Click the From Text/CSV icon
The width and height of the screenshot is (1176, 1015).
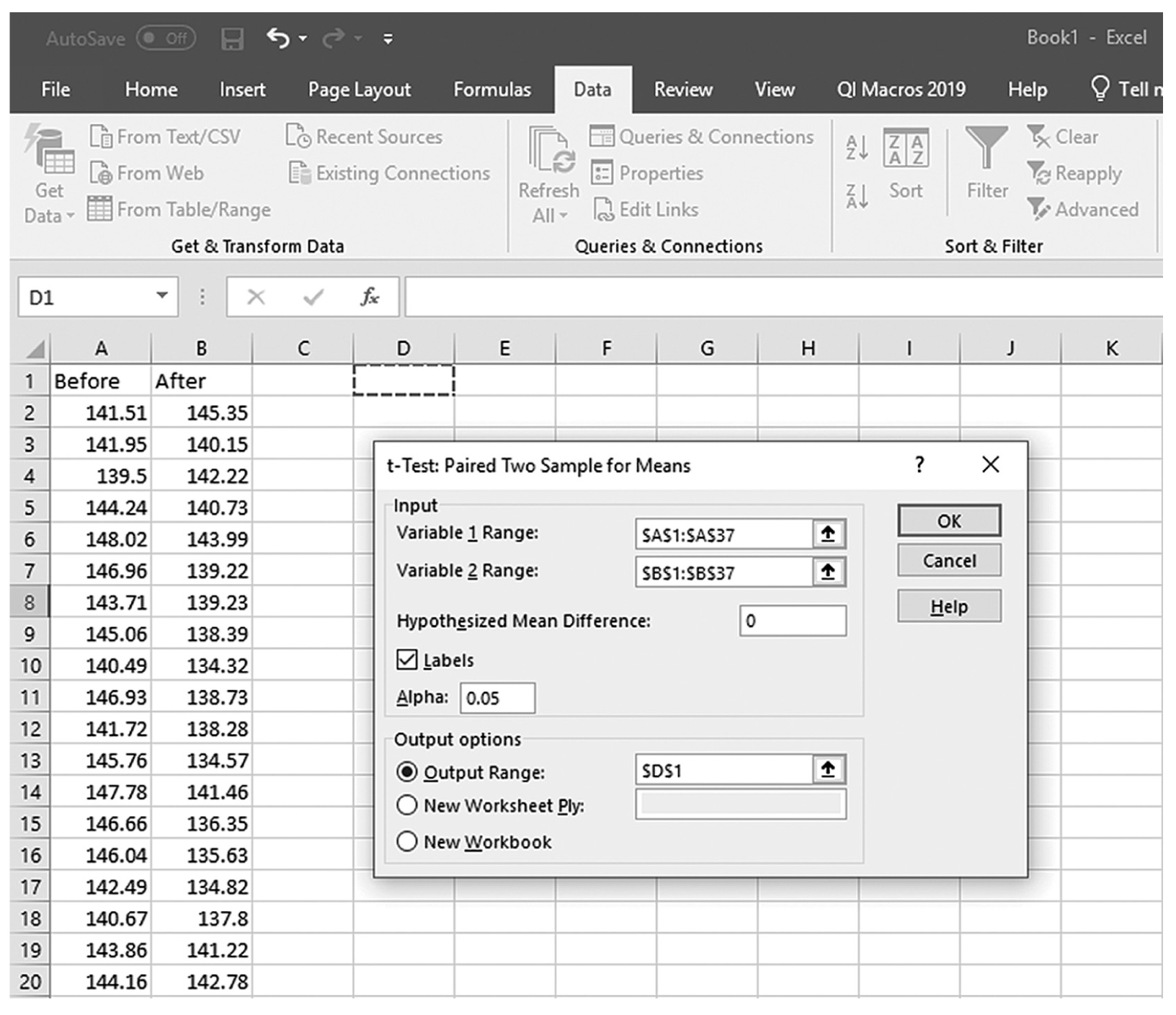(x=101, y=136)
